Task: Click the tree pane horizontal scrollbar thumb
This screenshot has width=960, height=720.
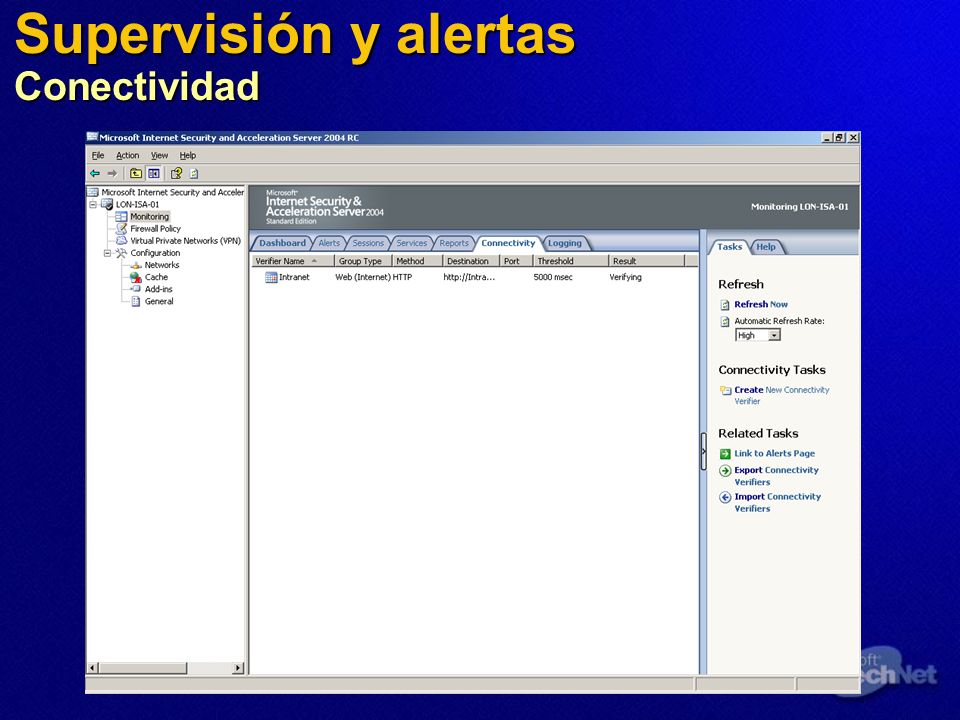Action: [x=143, y=668]
